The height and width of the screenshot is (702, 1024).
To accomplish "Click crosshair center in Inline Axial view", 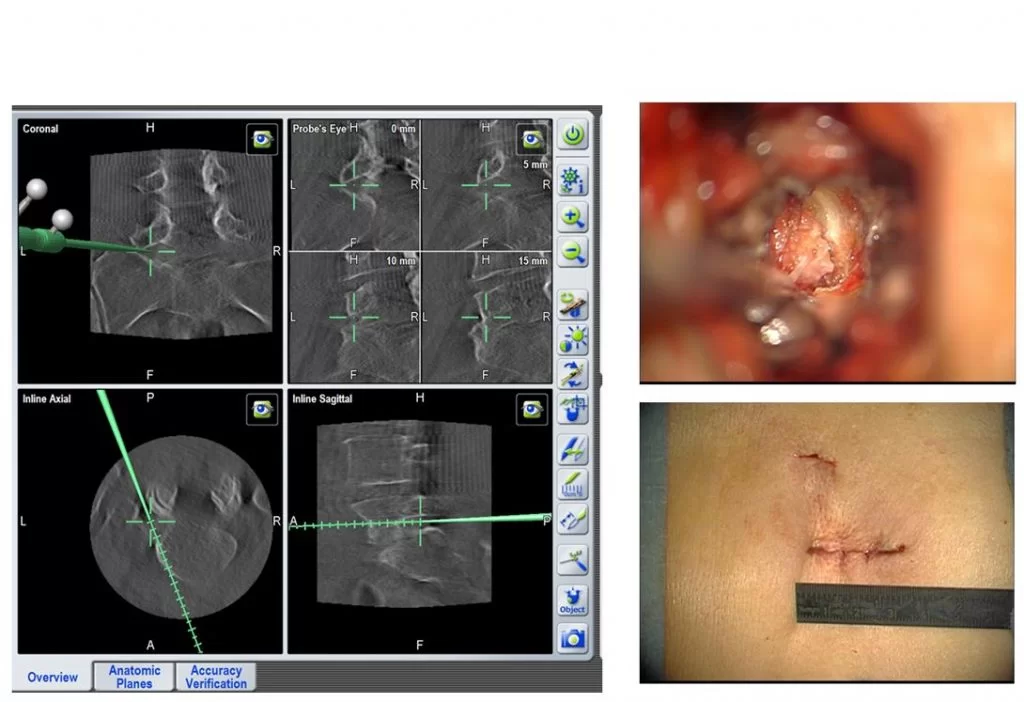I will pyautogui.click(x=151, y=521).
